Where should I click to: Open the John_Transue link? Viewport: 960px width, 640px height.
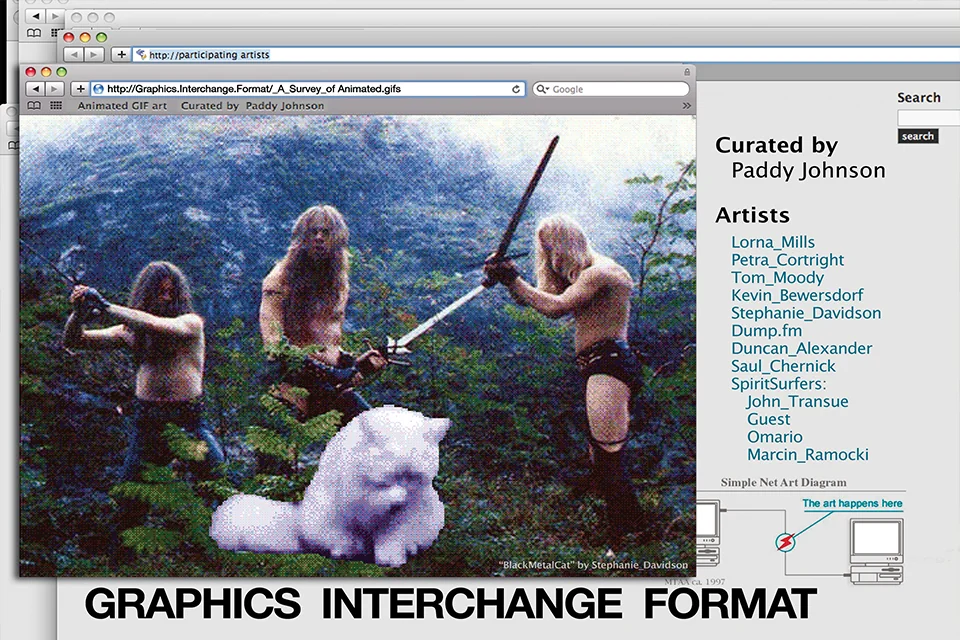pos(797,402)
